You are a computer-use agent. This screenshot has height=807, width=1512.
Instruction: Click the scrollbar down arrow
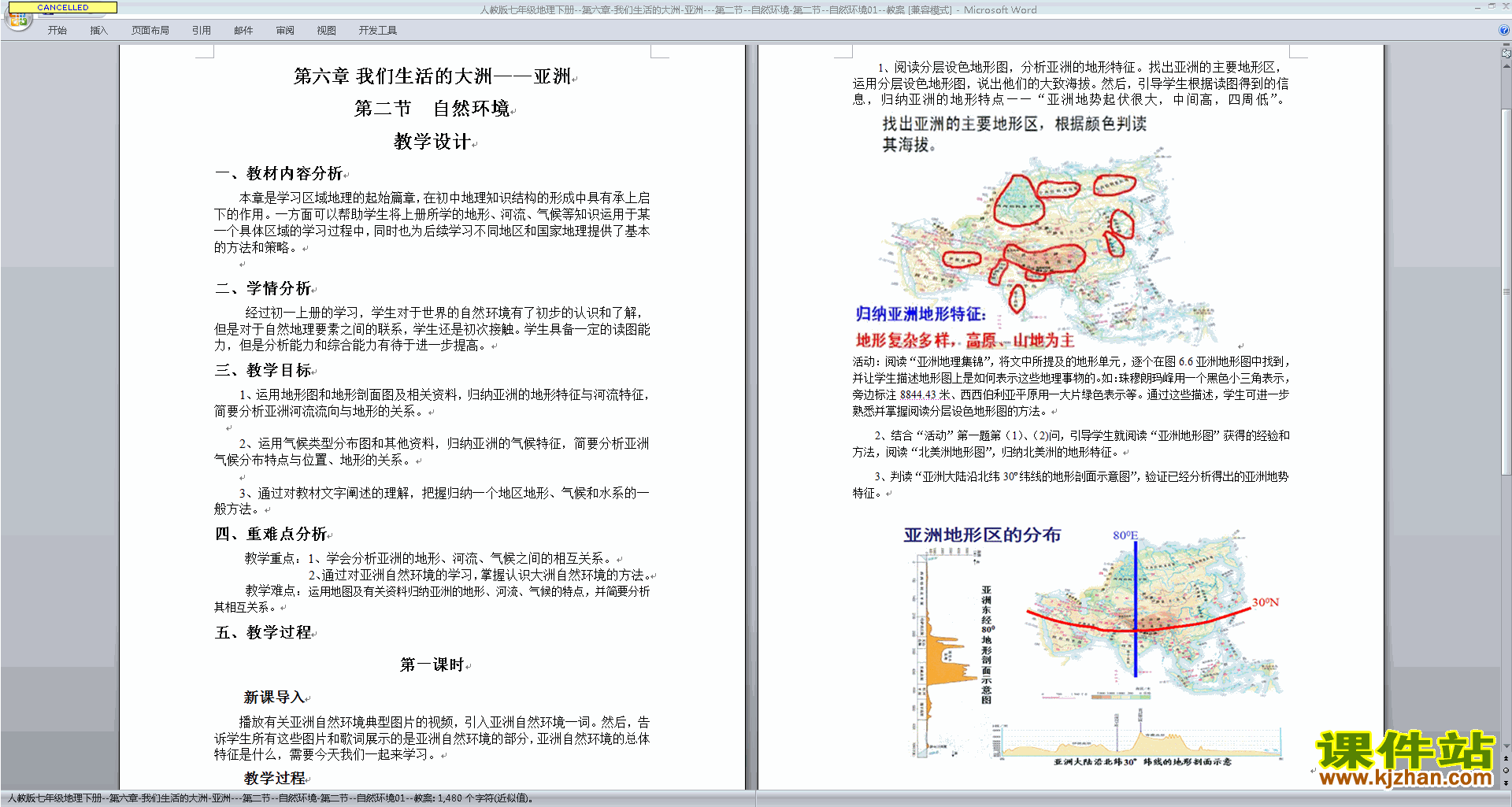(x=1506, y=746)
